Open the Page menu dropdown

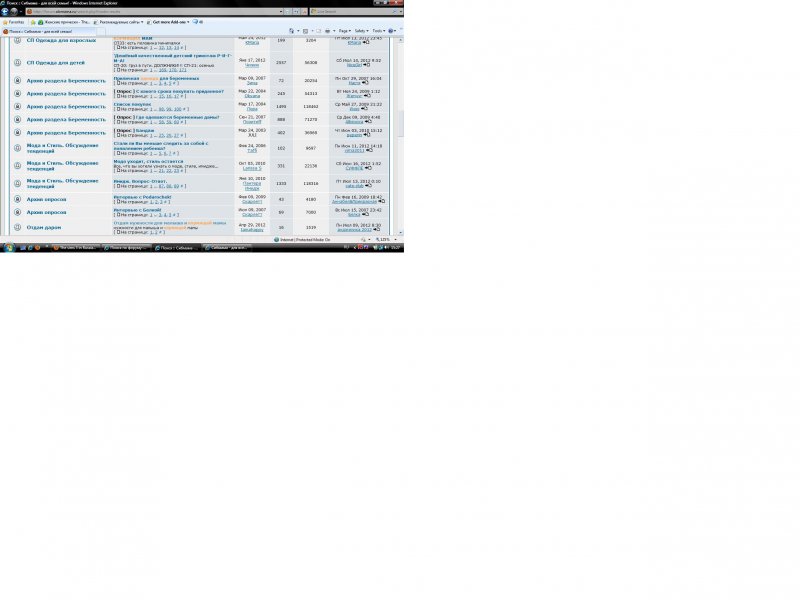click(344, 31)
